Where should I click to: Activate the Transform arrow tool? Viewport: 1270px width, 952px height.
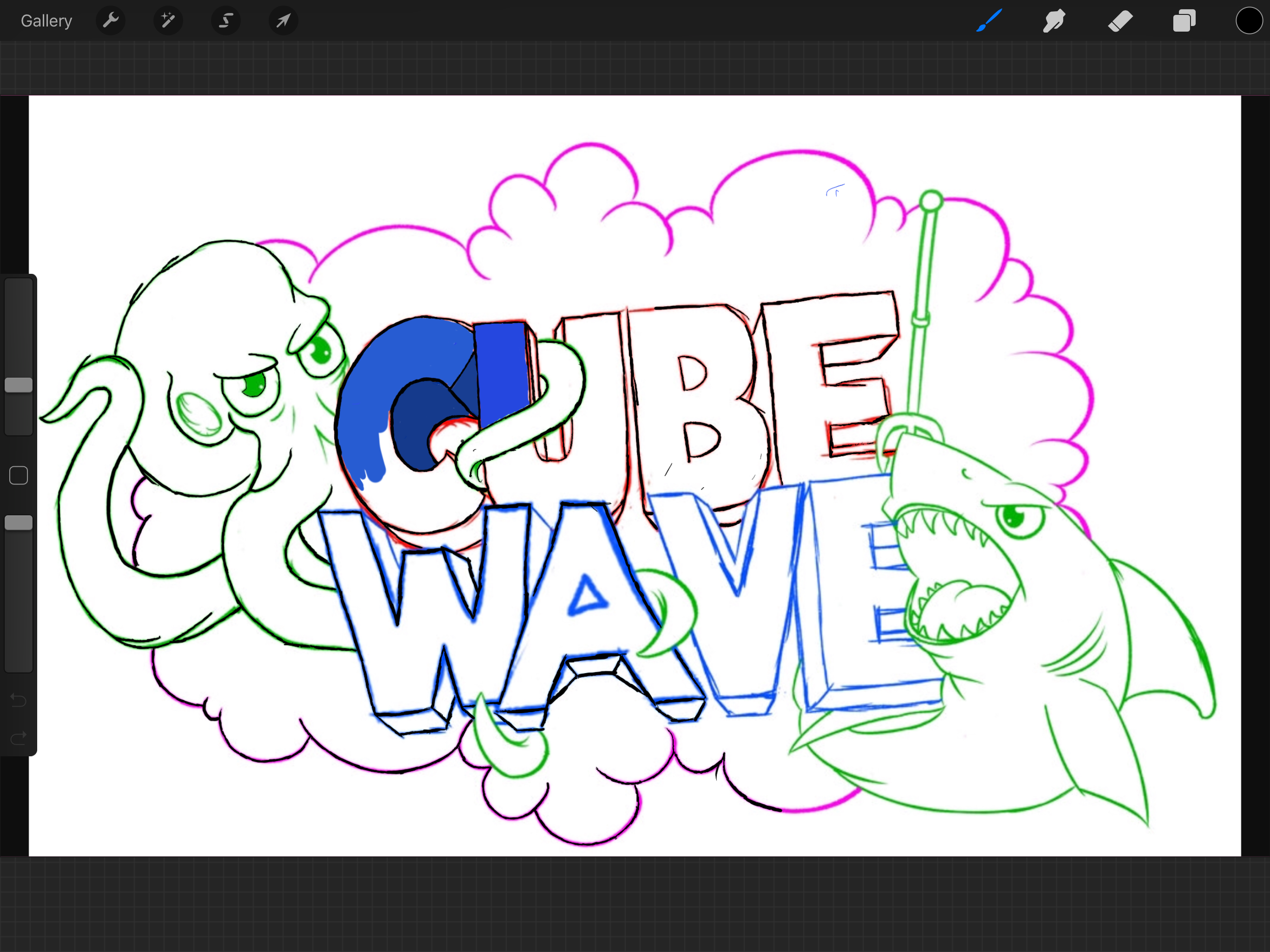pos(283,21)
